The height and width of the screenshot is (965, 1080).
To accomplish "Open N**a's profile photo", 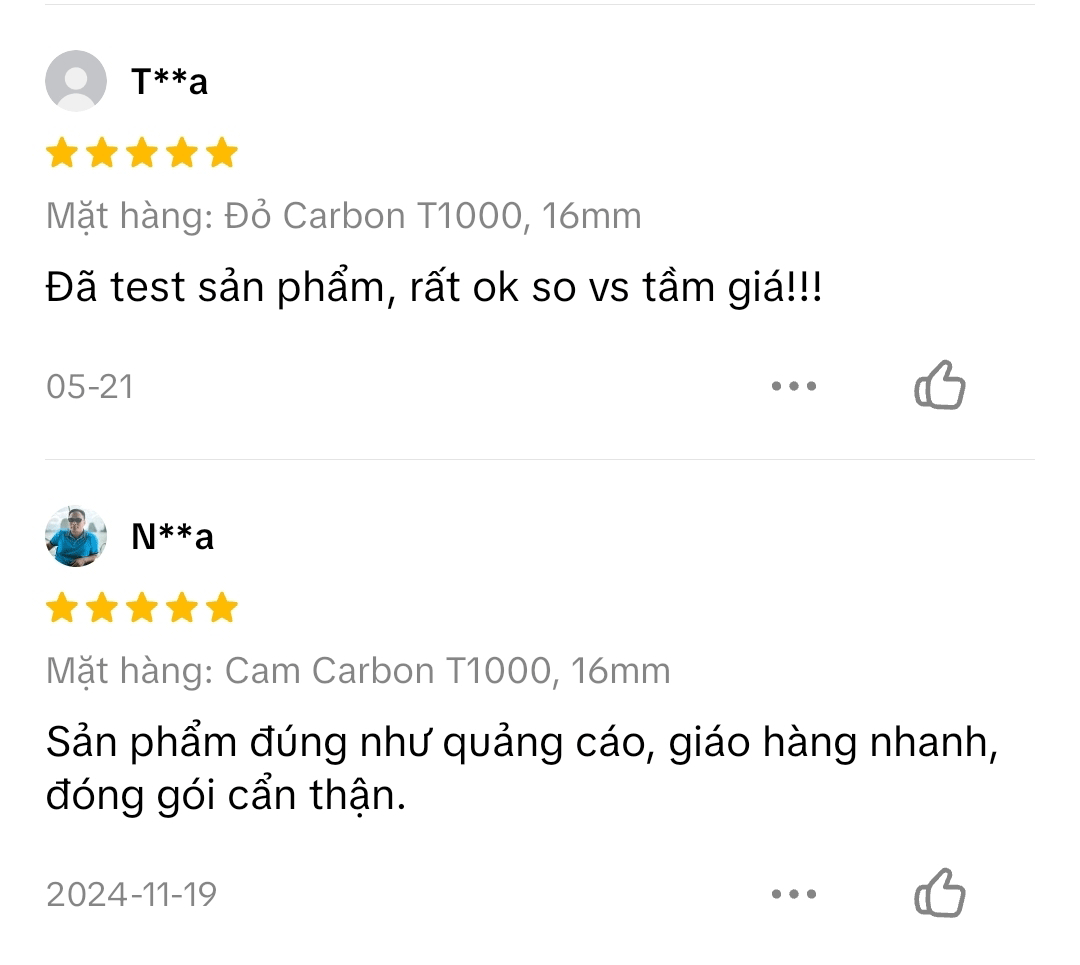I will coord(76,536).
